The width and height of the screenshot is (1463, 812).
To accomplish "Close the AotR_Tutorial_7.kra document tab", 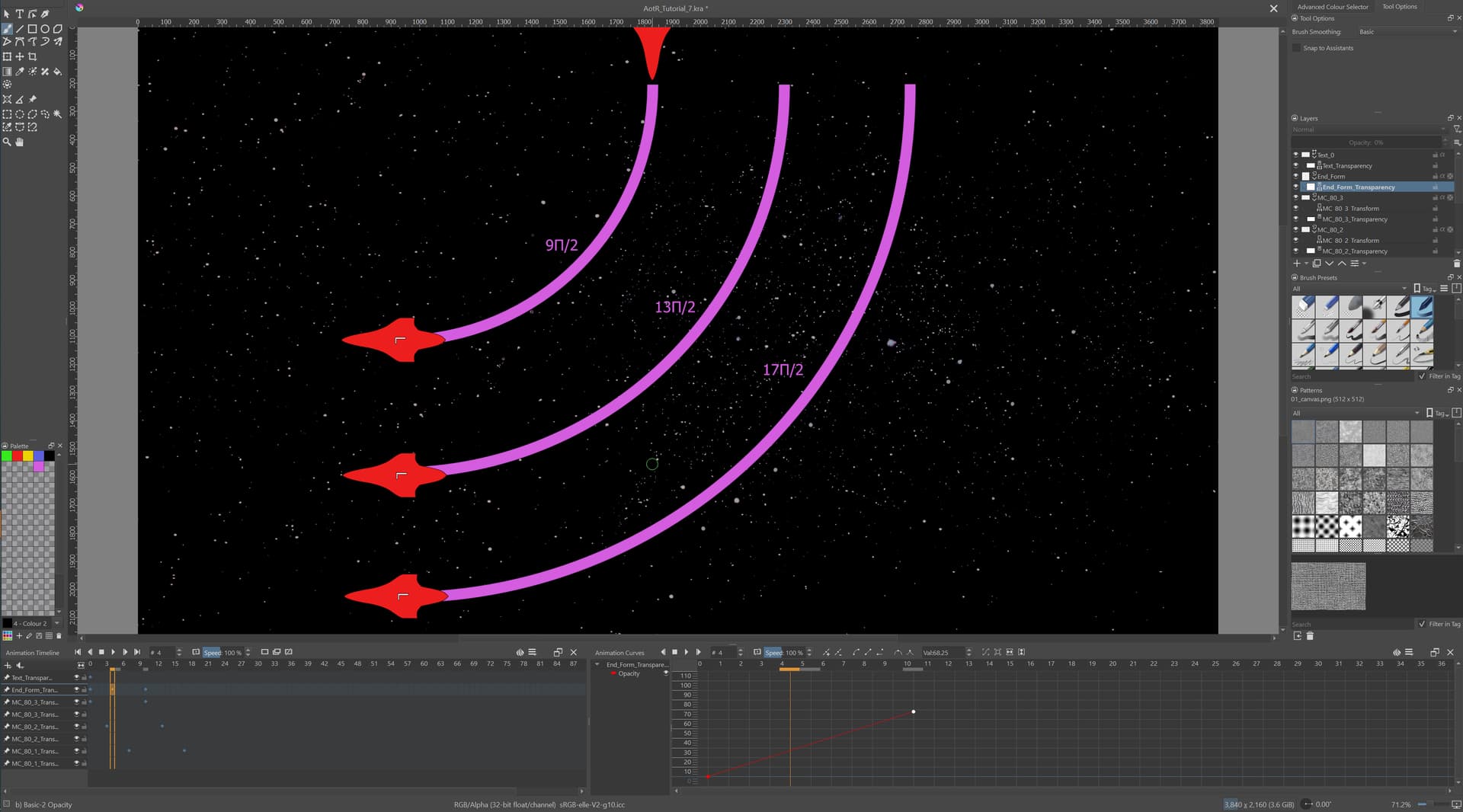I will (1273, 8).
